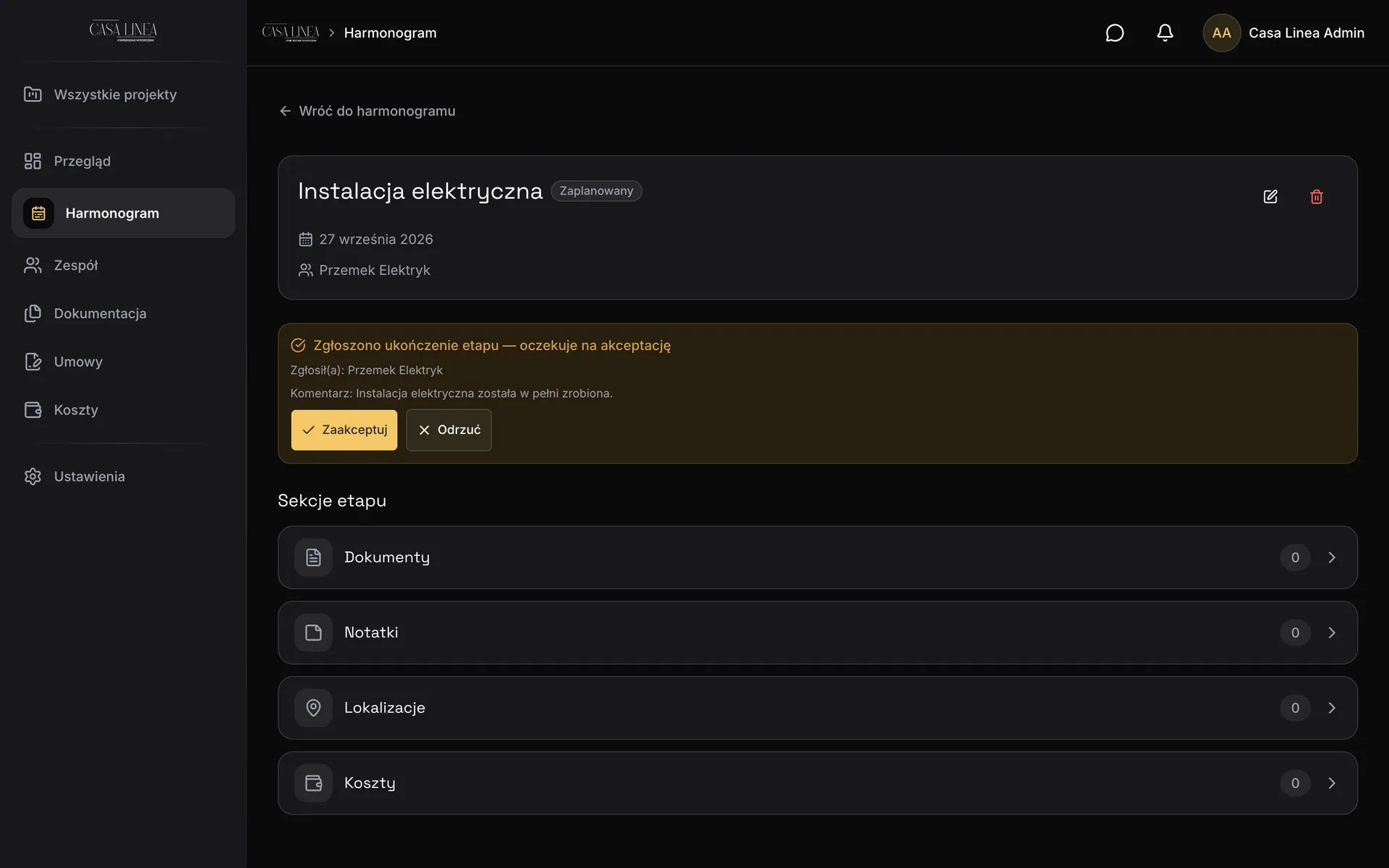Click the check-circle icon in the completion banner
This screenshot has width=1389, height=868.
[298, 345]
